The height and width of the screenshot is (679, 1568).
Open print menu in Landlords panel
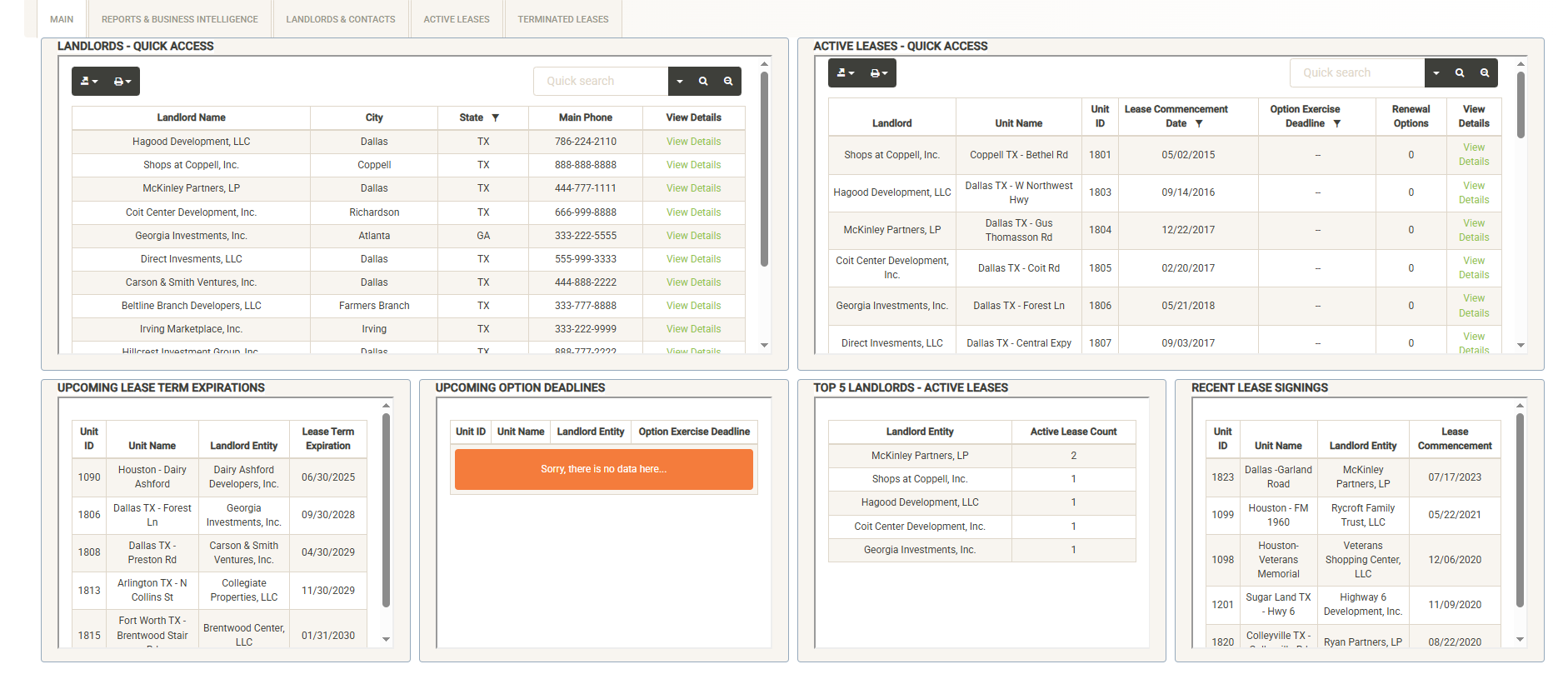(x=122, y=82)
